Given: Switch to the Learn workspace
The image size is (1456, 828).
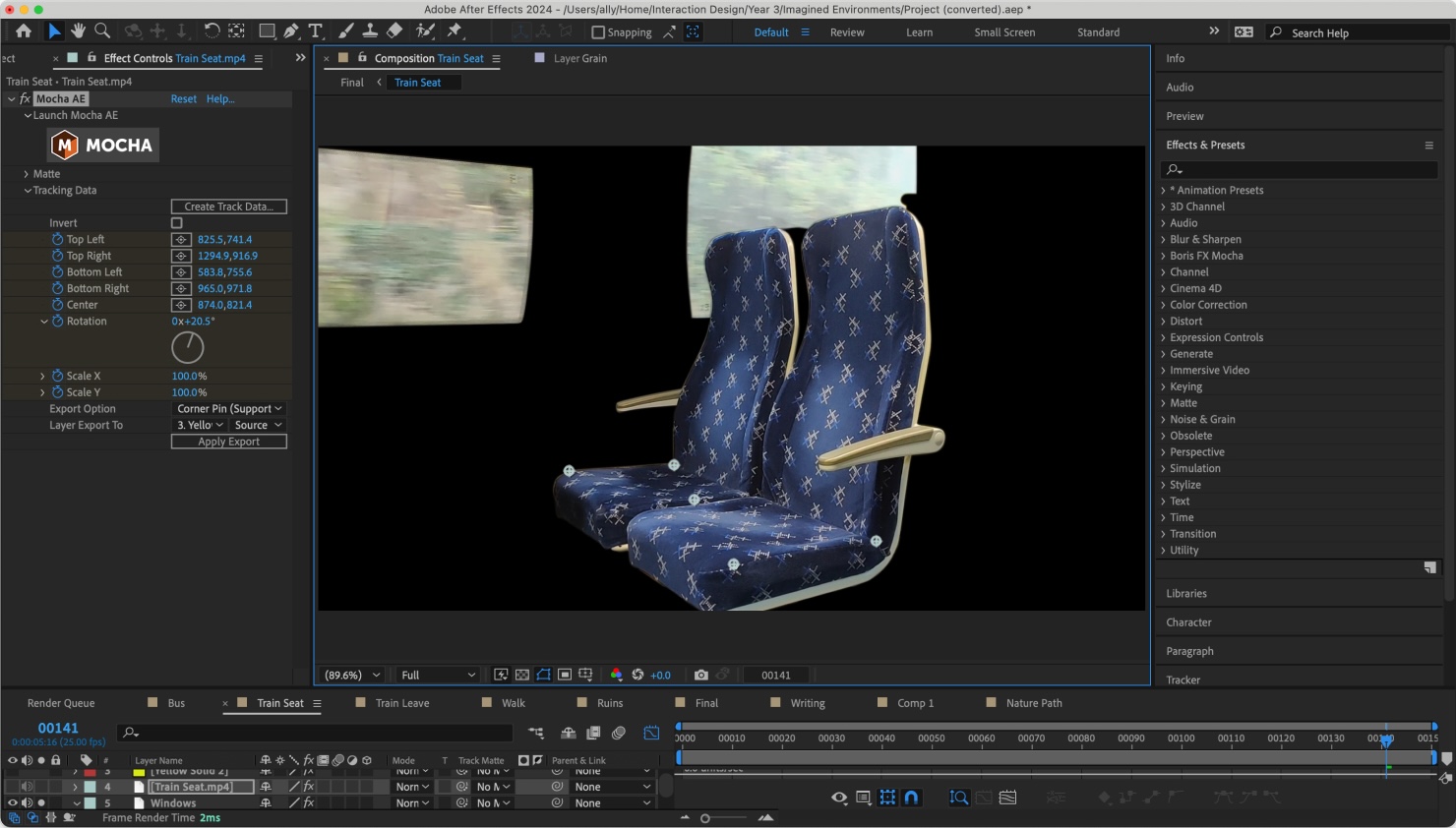Looking at the screenshot, I should (x=920, y=32).
